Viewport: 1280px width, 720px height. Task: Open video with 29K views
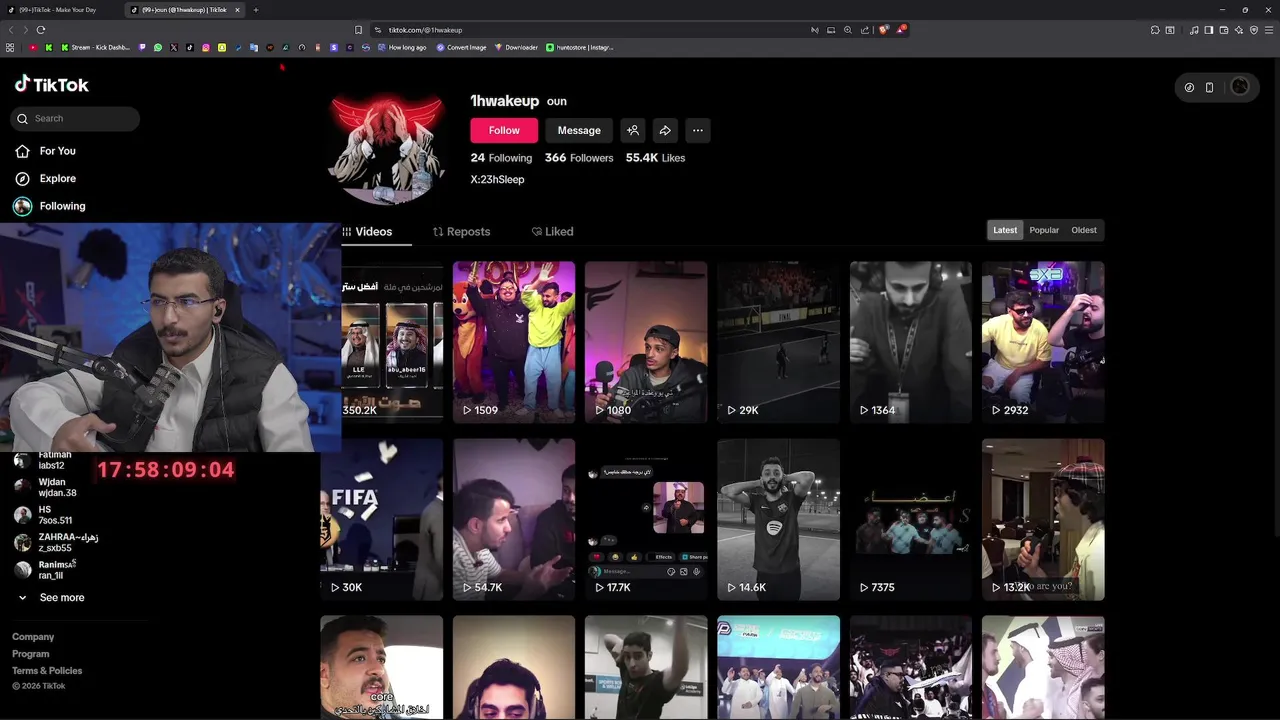coord(778,342)
